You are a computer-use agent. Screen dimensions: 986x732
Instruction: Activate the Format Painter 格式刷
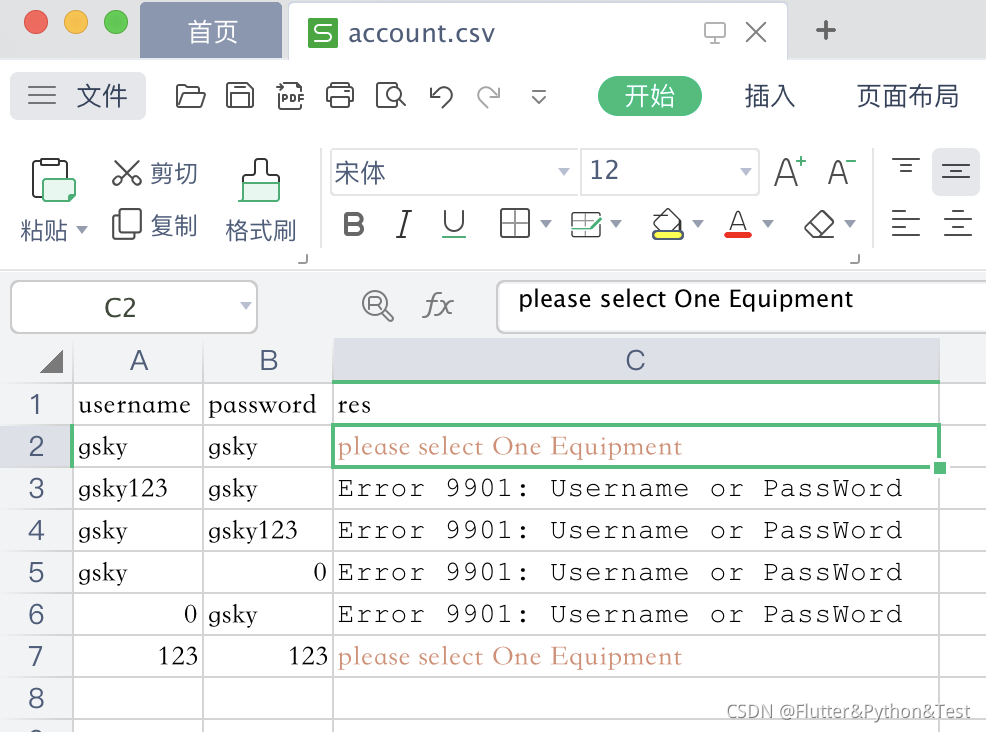point(260,201)
